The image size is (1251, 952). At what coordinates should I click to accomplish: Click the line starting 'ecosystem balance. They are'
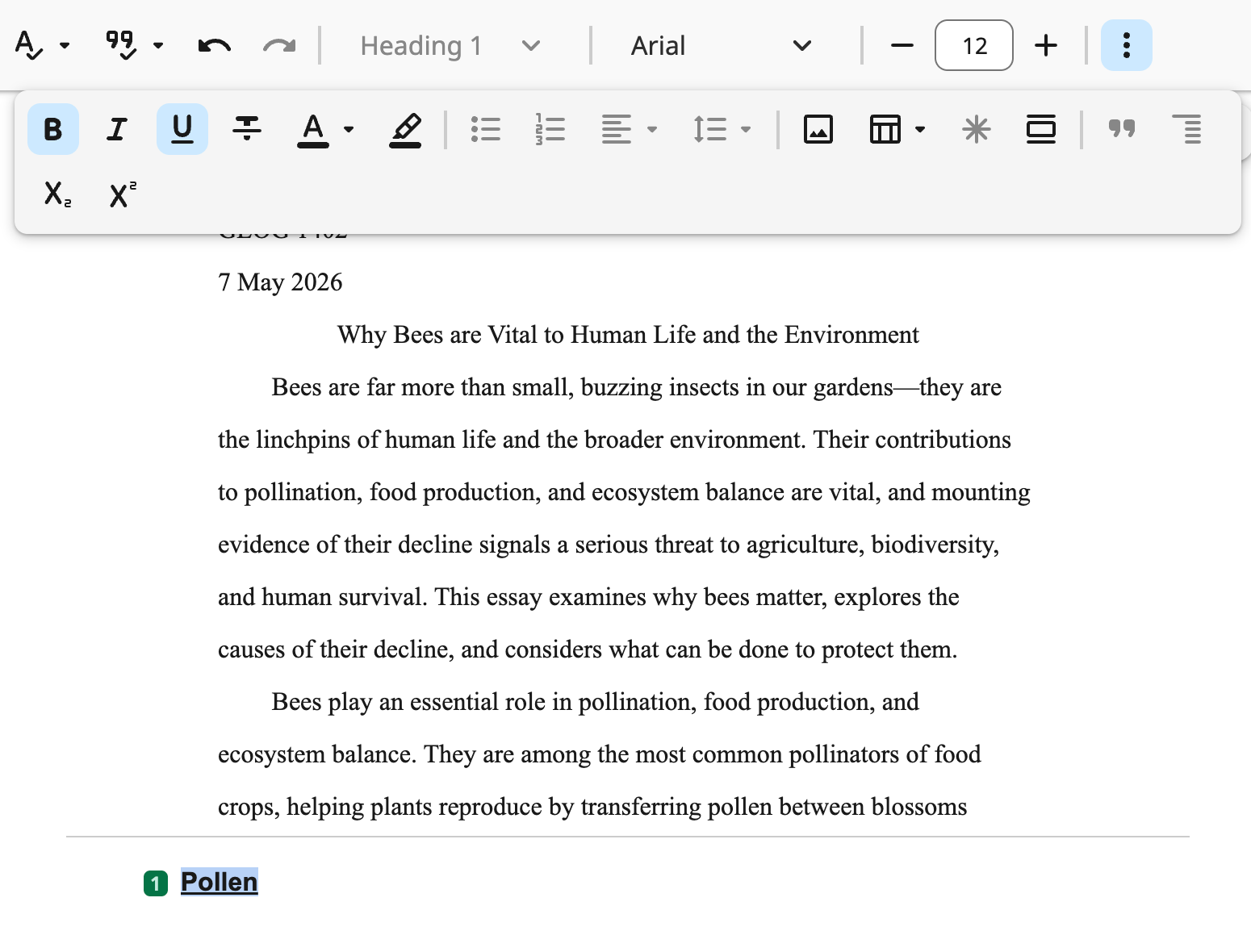tap(600, 754)
